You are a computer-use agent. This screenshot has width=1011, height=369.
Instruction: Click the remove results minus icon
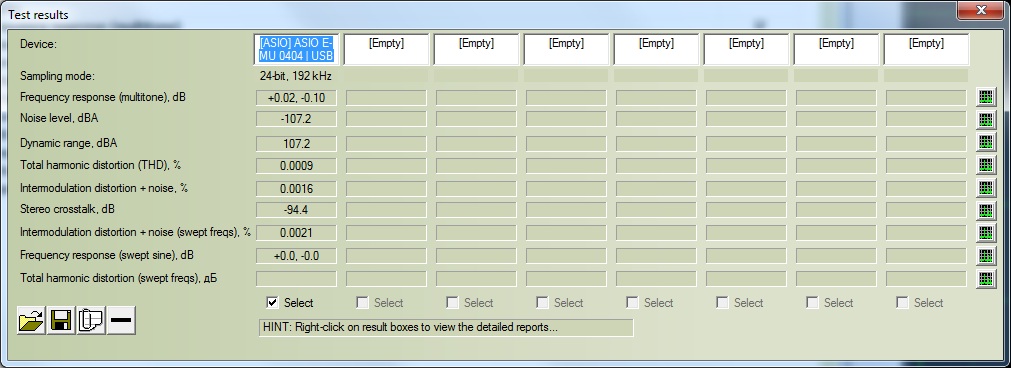click(x=121, y=320)
